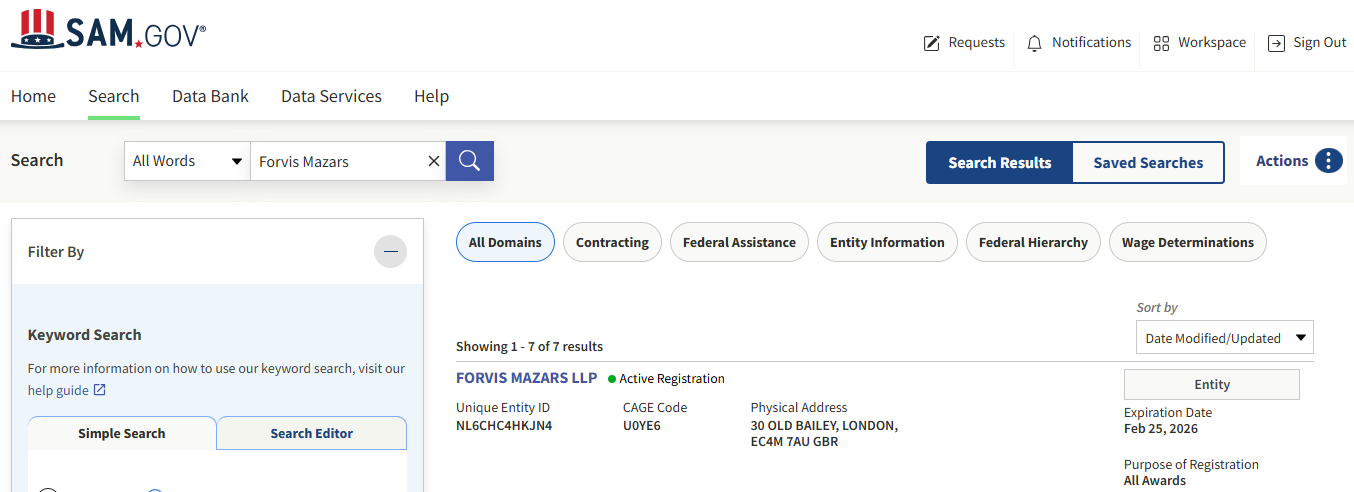The height and width of the screenshot is (492, 1354).
Task: Open the All Words dropdown
Action: (187, 161)
